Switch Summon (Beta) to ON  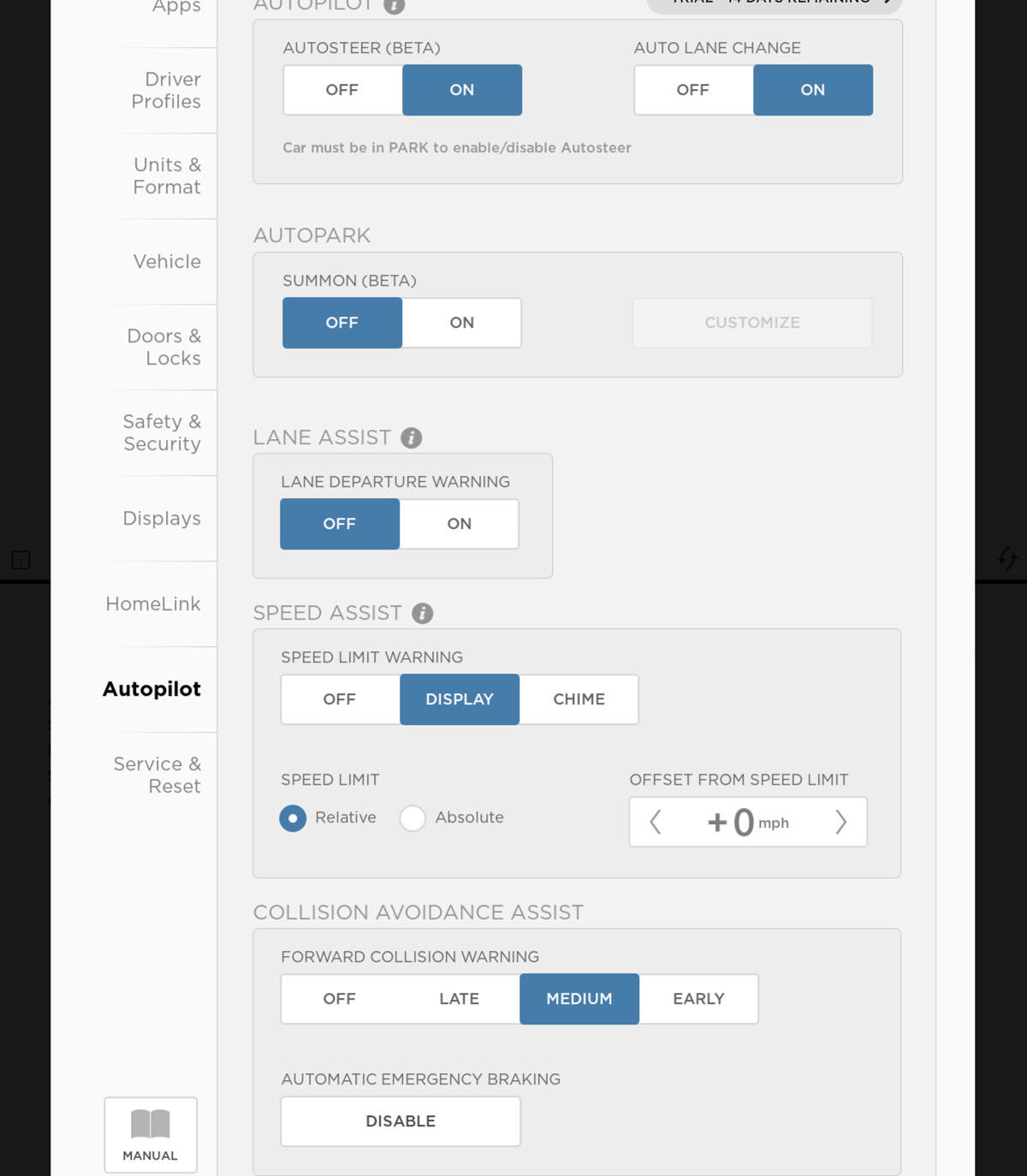[462, 323]
